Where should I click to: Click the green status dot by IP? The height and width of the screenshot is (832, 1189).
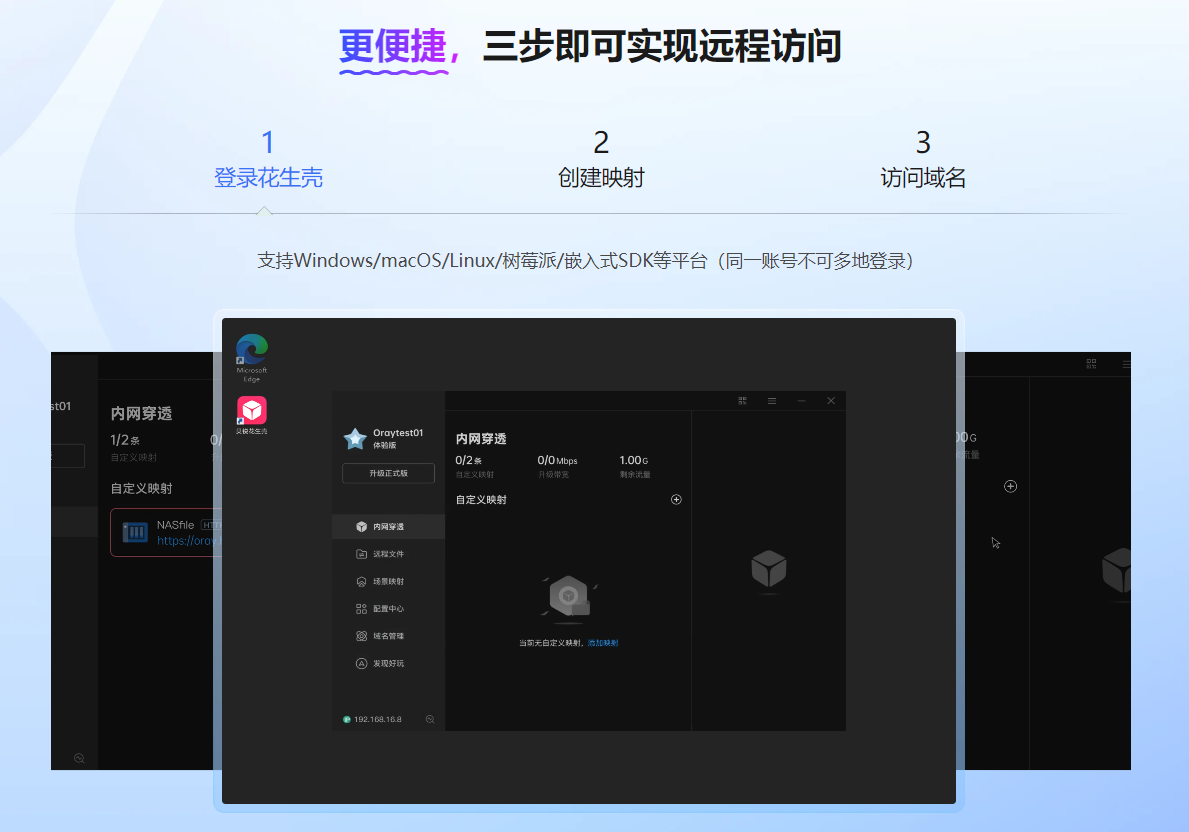point(347,719)
